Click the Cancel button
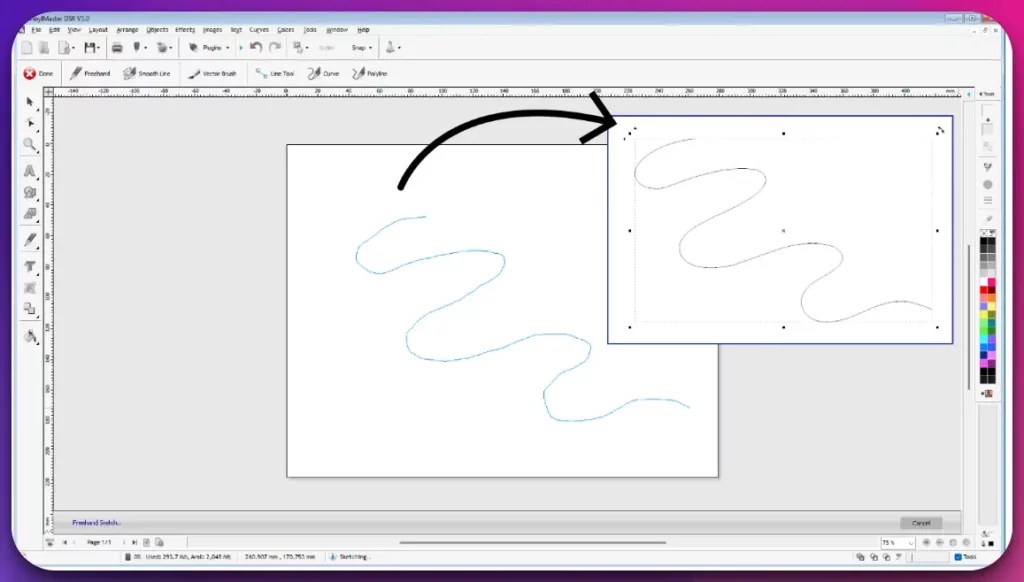 919,522
